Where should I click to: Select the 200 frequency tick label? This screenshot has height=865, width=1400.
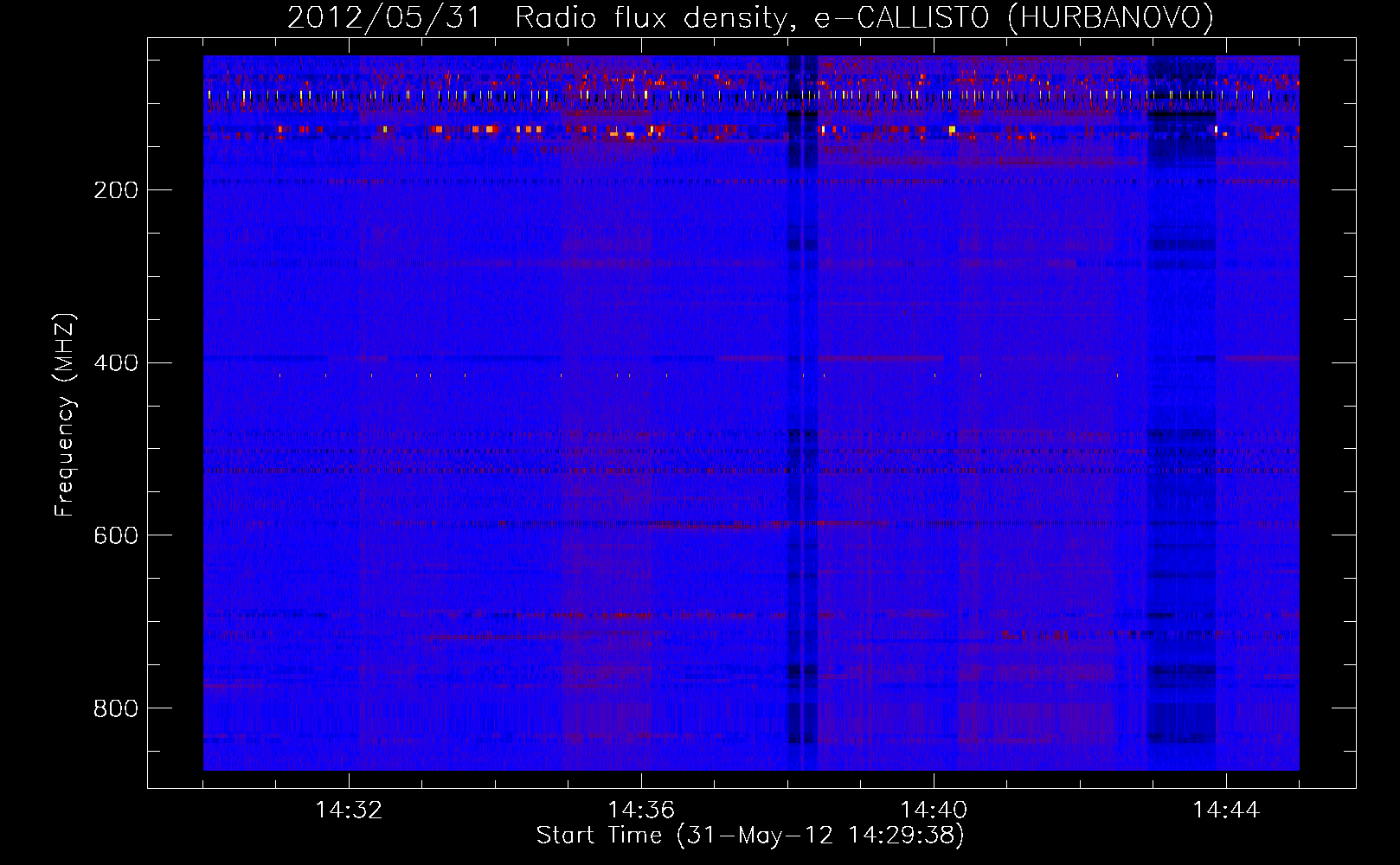tap(116, 190)
